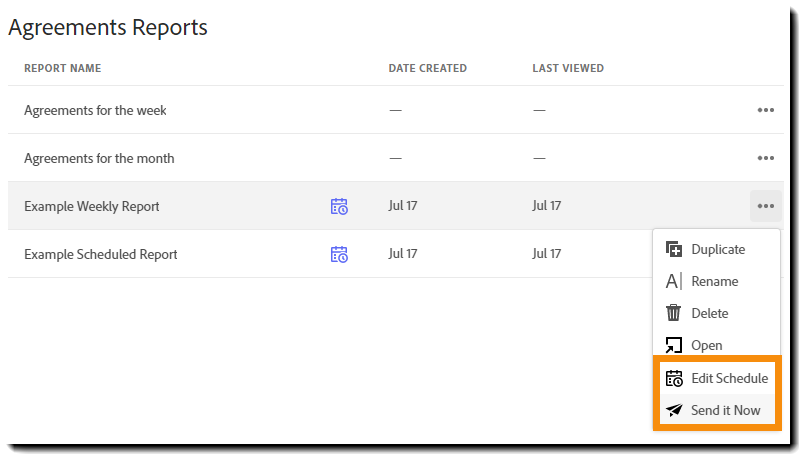
Task: Choose Edit Schedule menu entry
Action: [729, 378]
